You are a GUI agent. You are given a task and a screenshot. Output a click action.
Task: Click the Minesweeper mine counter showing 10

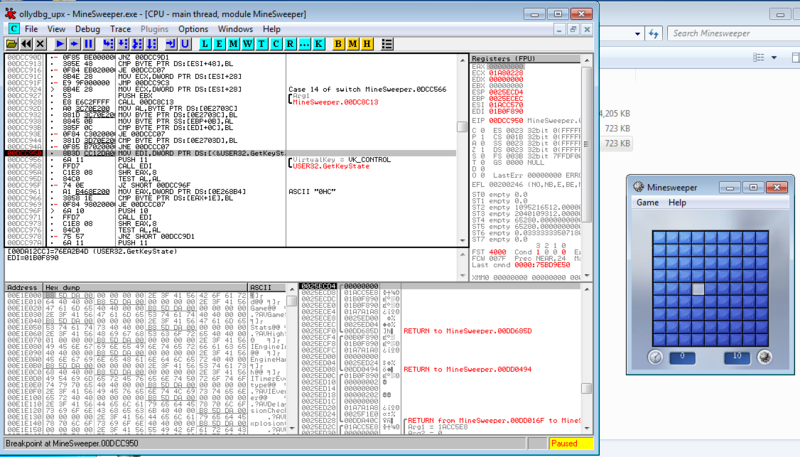737,357
